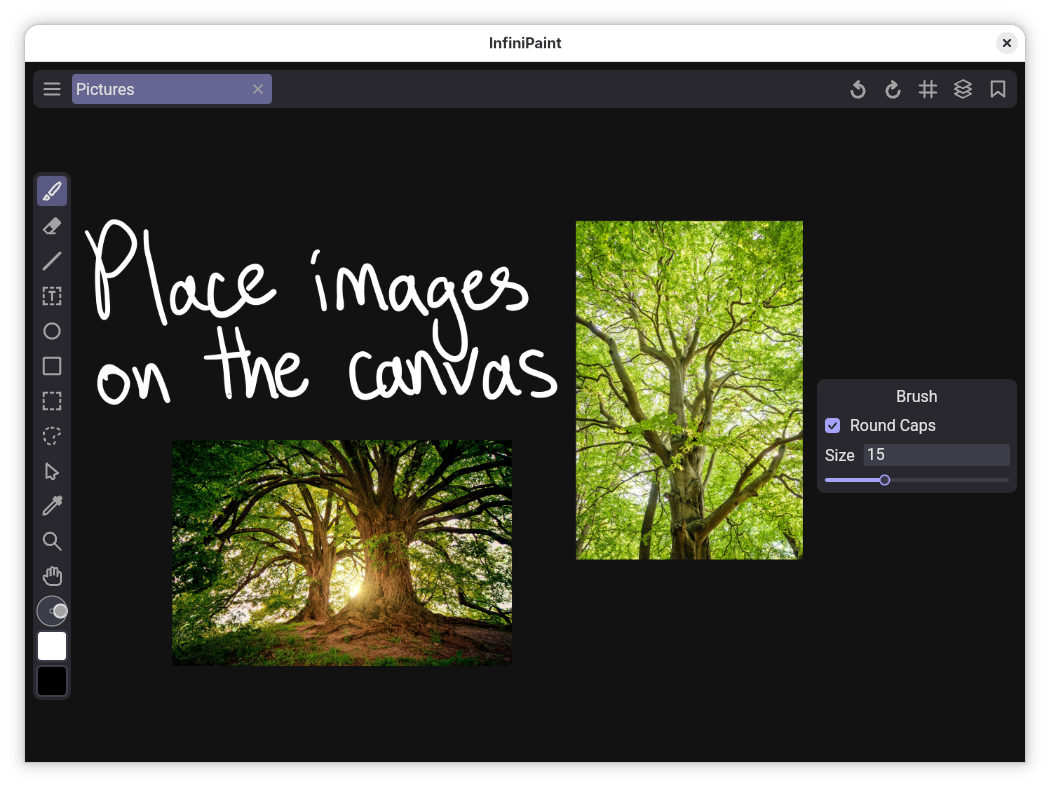Viewport: 1050px width, 787px height.
Task: Click the redo arrow icon
Action: [893, 89]
